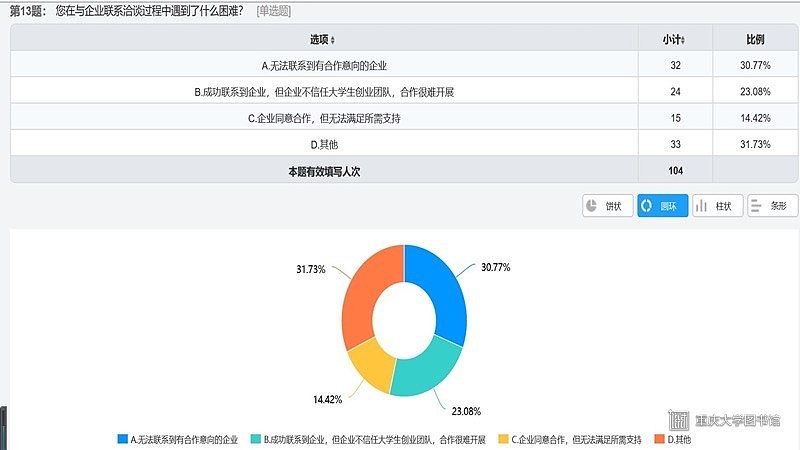The height and width of the screenshot is (450, 800).
Task: Switch chart to 饼状 pie view
Action: point(607,206)
